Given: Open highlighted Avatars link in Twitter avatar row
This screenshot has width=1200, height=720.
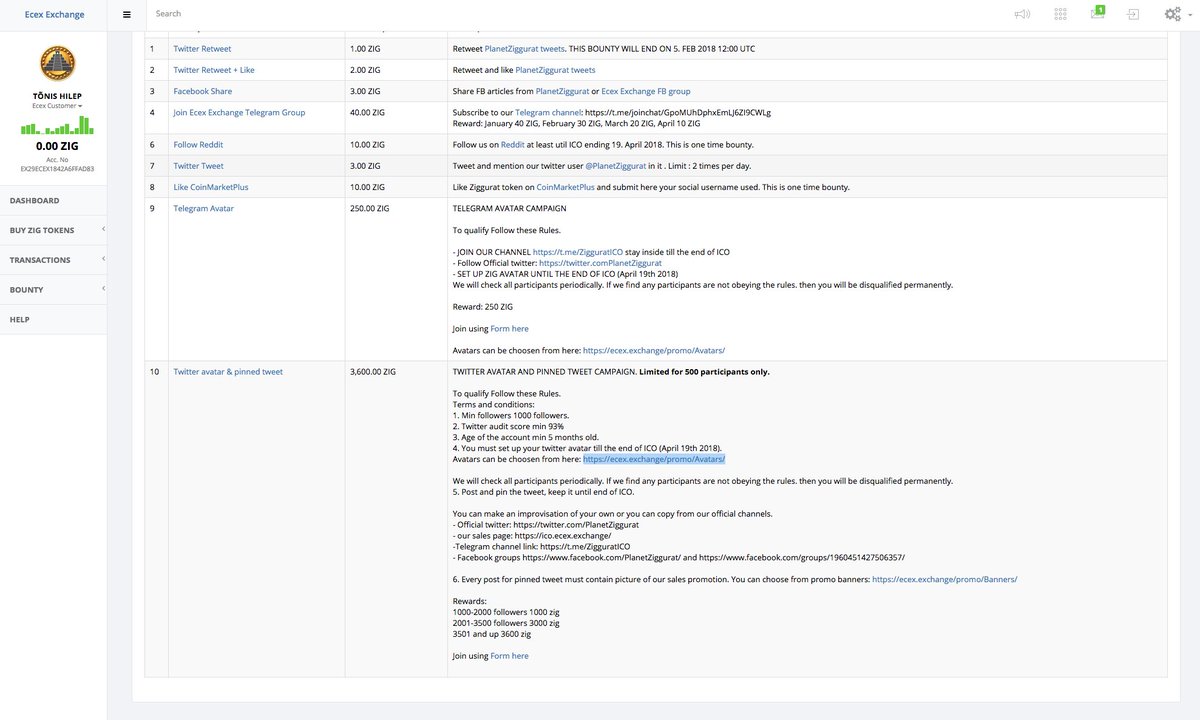Looking at the screenshot, I should 654,459.
